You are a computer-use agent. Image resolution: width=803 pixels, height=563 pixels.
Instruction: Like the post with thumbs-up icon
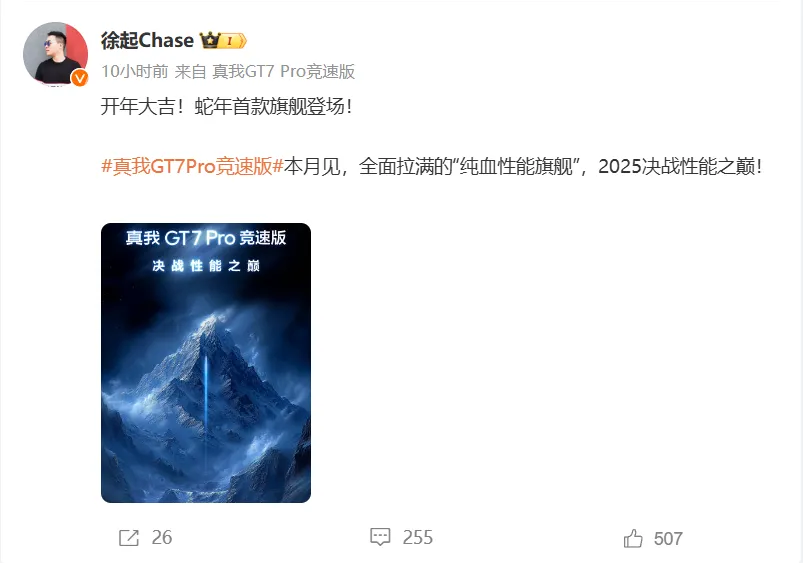point(633,538)
